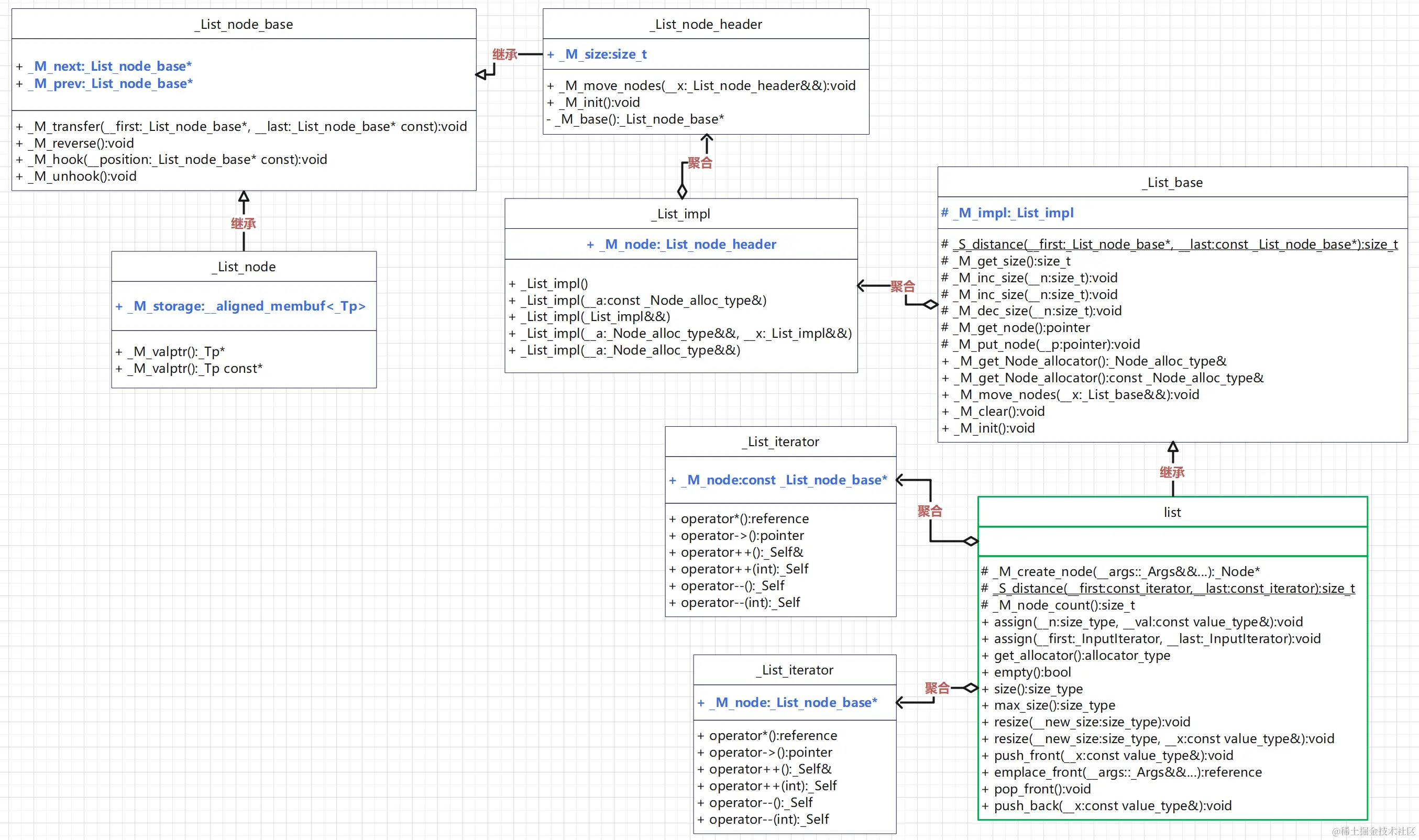Click the green-bordered list class title
Viewport: 1419px width, 840px height.
pos(1172,512)
